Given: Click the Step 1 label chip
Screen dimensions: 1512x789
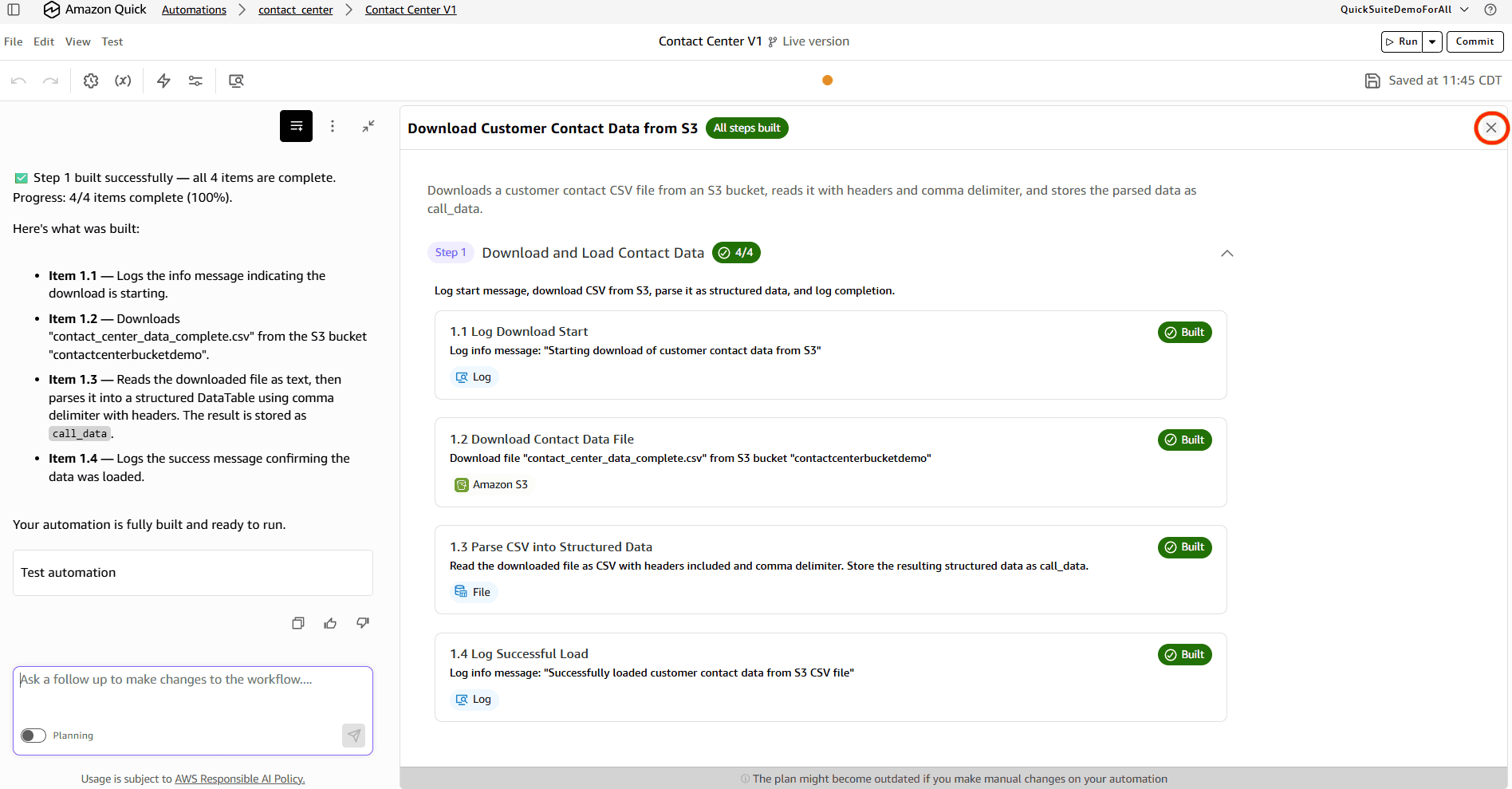Looking at the screenshot, I should pos(451,253).
